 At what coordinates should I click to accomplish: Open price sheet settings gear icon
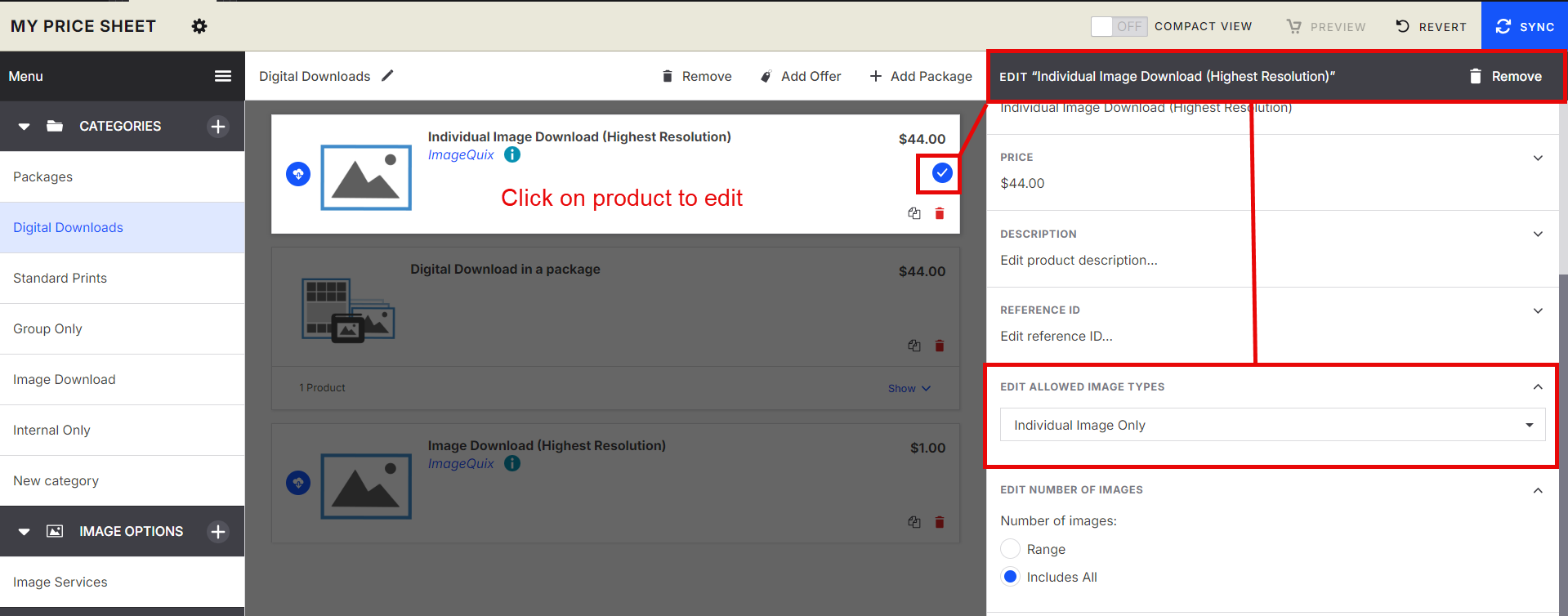tap(199, 26)
